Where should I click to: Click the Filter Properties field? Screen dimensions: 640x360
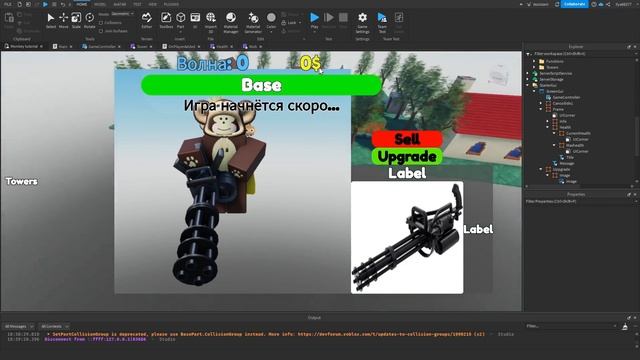point(580,201)
